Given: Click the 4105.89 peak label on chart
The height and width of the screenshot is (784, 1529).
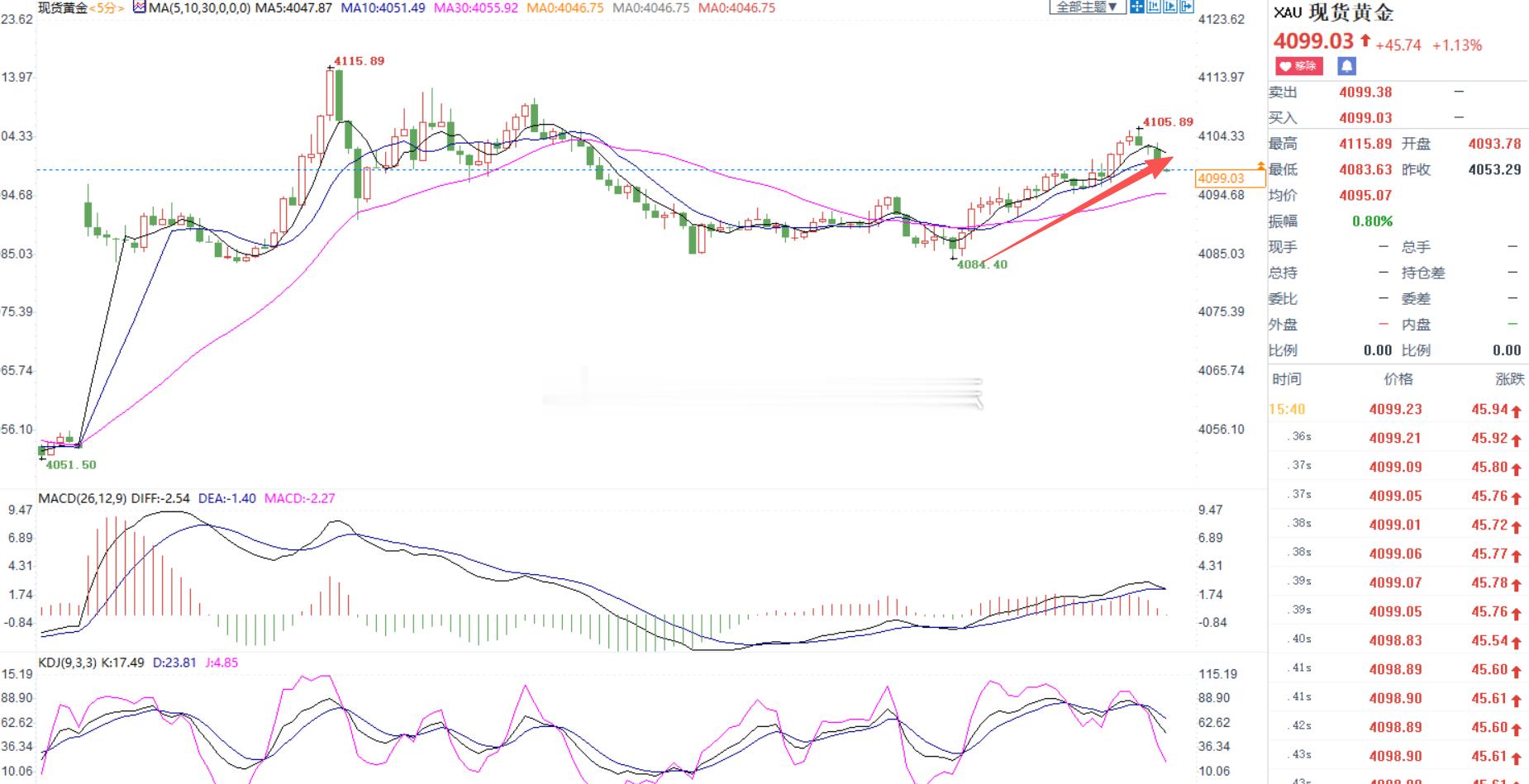Looking at the screenshot, I should tap(1168, 122).
